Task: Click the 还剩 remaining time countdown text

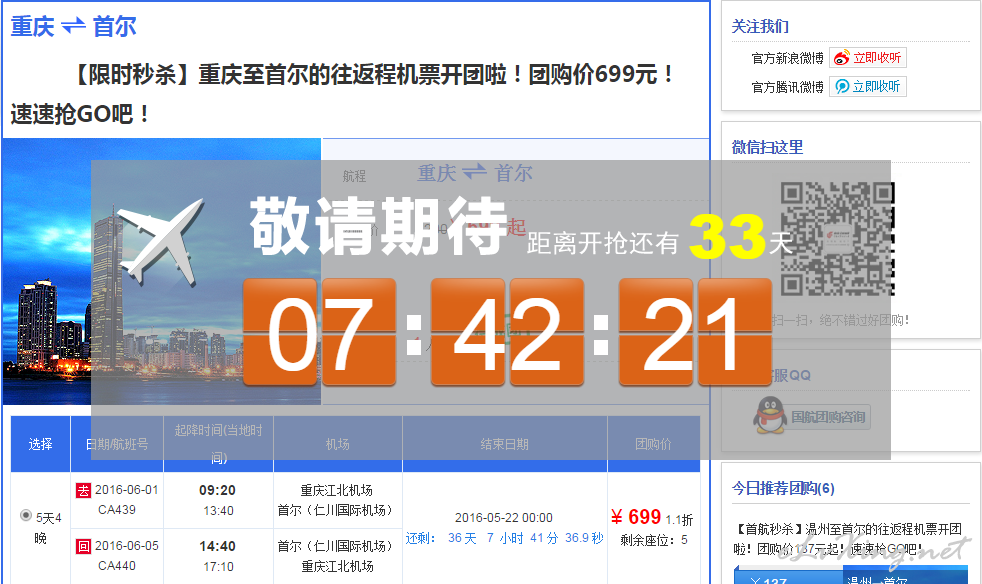Action: (505, 538)
